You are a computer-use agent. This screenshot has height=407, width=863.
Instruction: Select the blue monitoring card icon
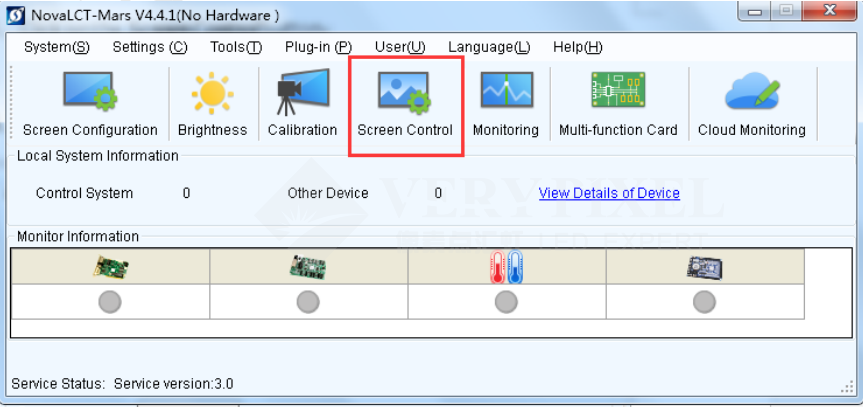pos(705,268)
